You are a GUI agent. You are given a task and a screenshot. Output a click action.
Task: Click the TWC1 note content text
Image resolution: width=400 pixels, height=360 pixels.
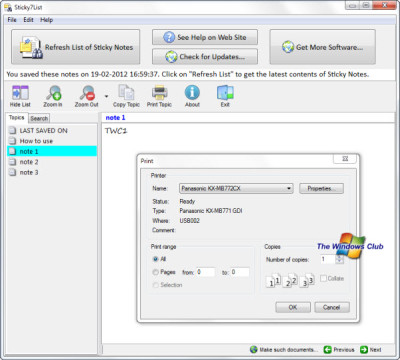[116, 131]
